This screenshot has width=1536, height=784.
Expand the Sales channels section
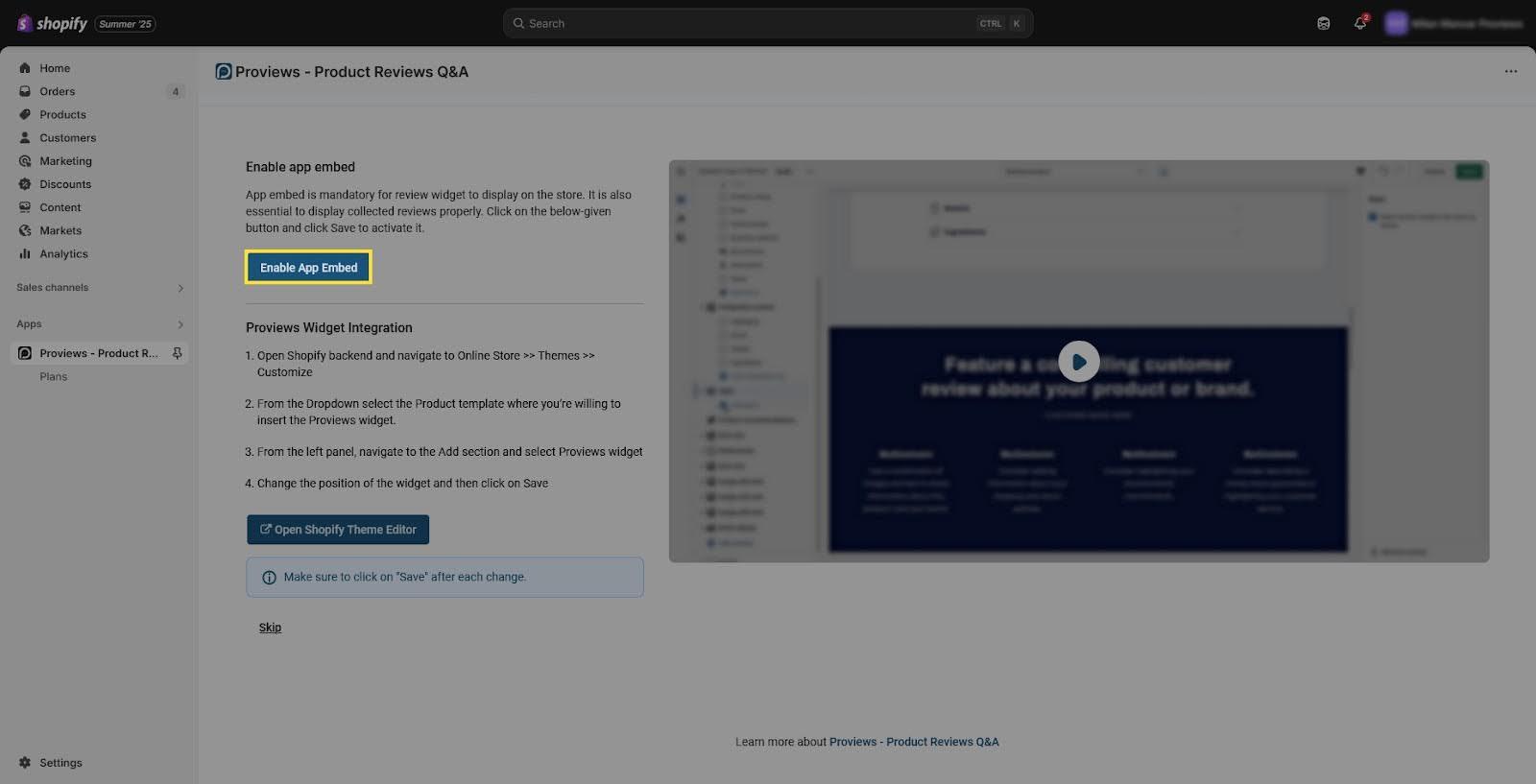[180, 288]
